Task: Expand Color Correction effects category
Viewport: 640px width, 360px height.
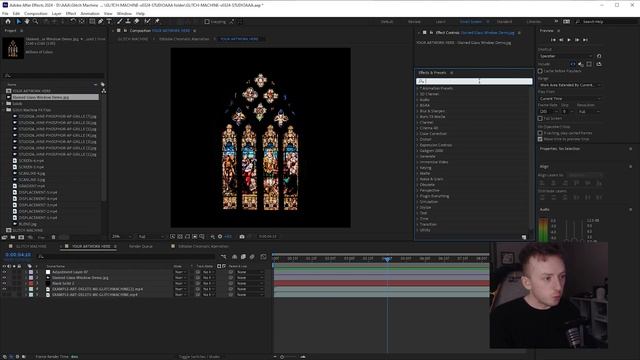Action: pyautogui.click(x=418, y=133)
